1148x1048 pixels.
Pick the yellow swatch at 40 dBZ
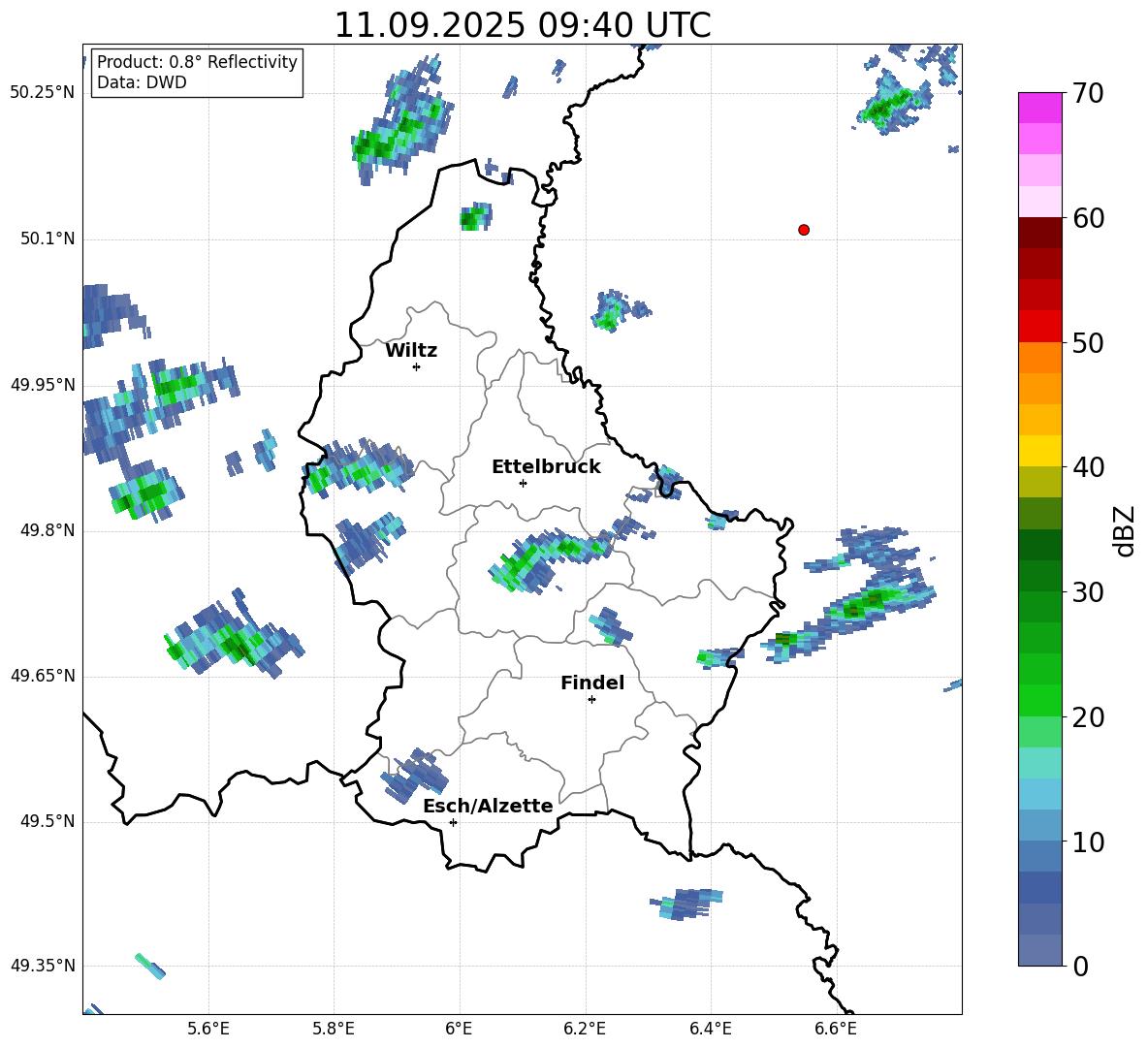[x=1040, y=451]
